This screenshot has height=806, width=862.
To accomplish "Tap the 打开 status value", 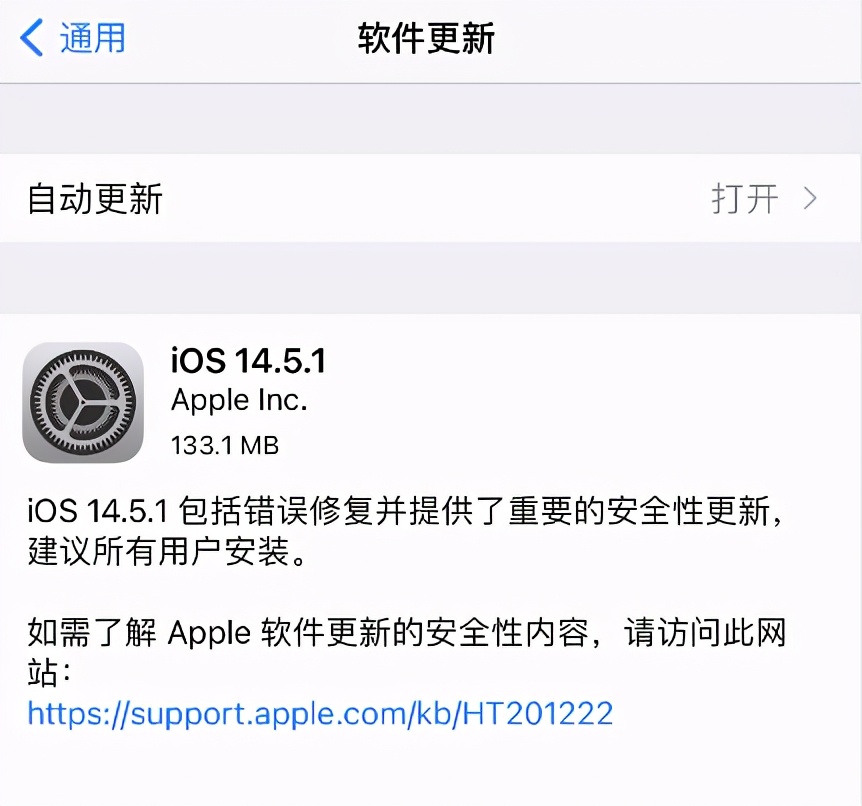I will (745, 198).
